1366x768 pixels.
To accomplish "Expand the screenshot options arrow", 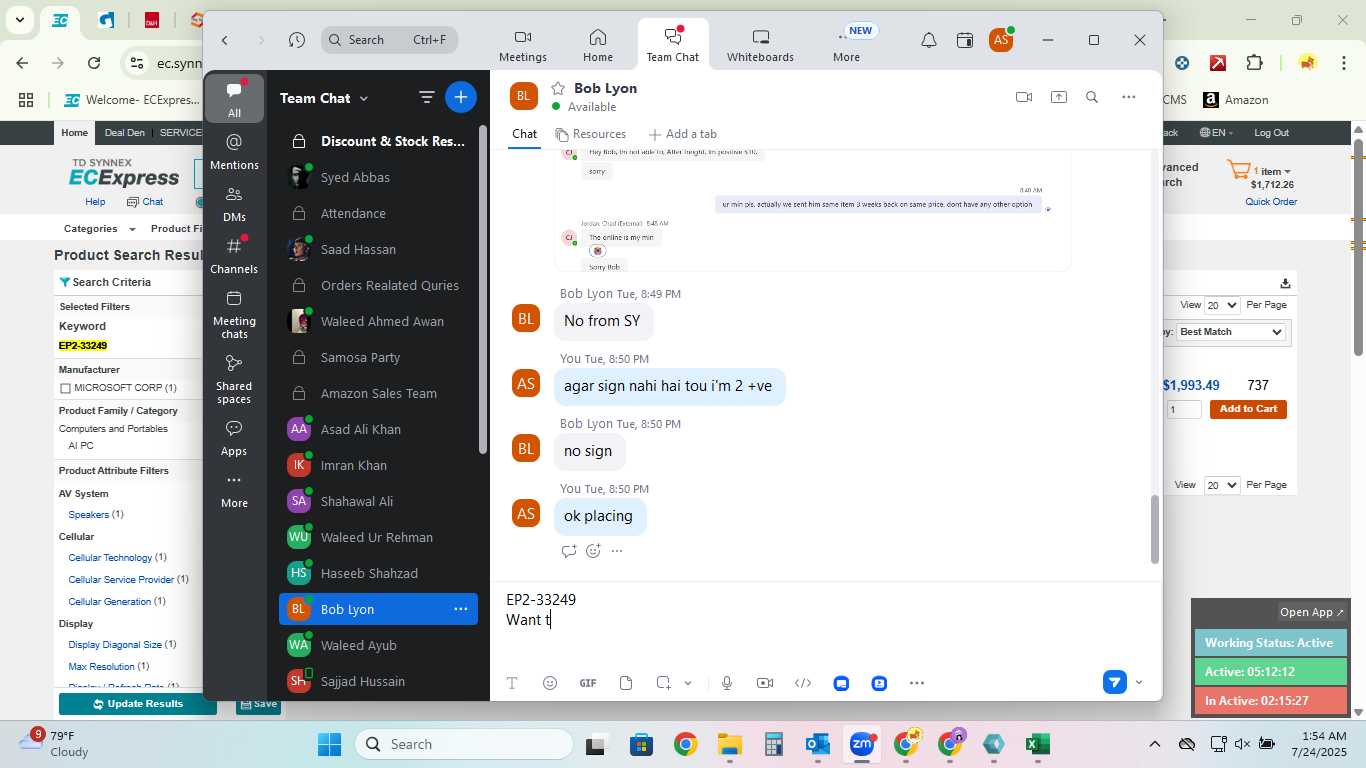I will pos(688,683).
